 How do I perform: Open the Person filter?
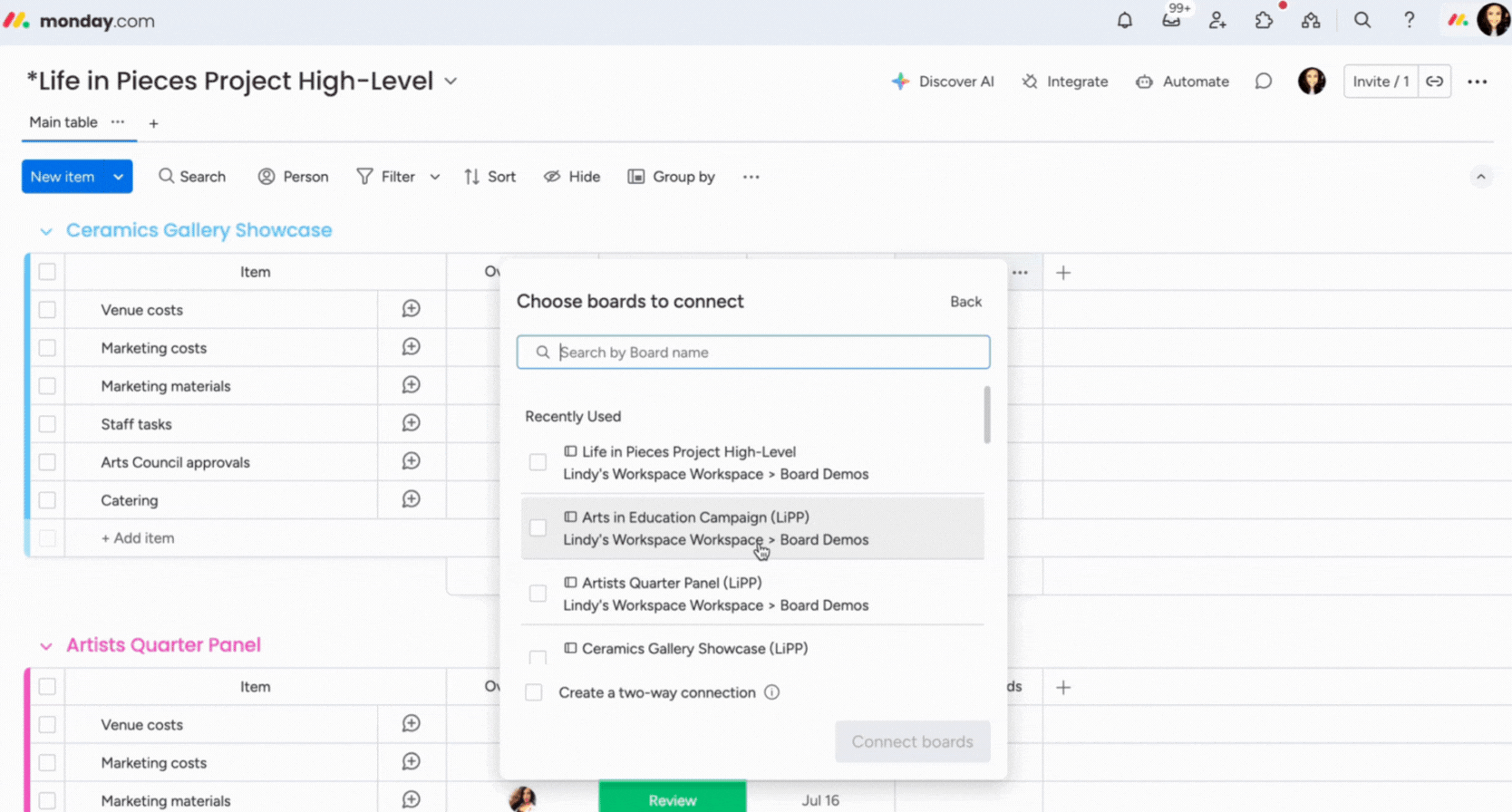pyautogui.click(x=293, y=177)
